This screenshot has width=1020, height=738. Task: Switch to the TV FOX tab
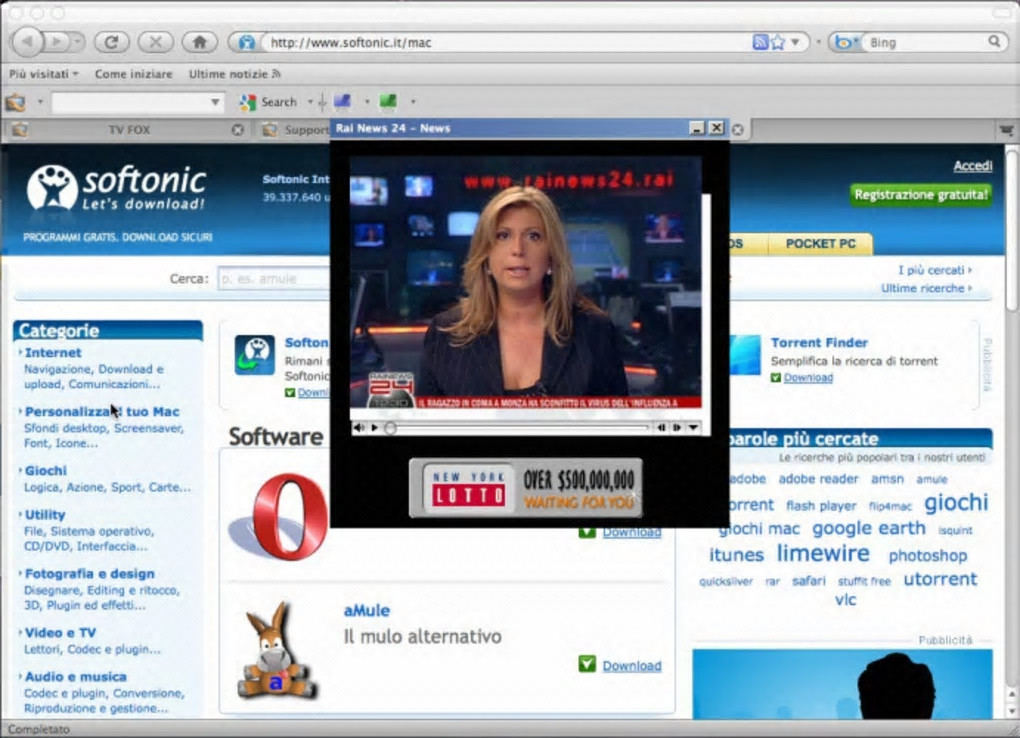click(129, 130)
